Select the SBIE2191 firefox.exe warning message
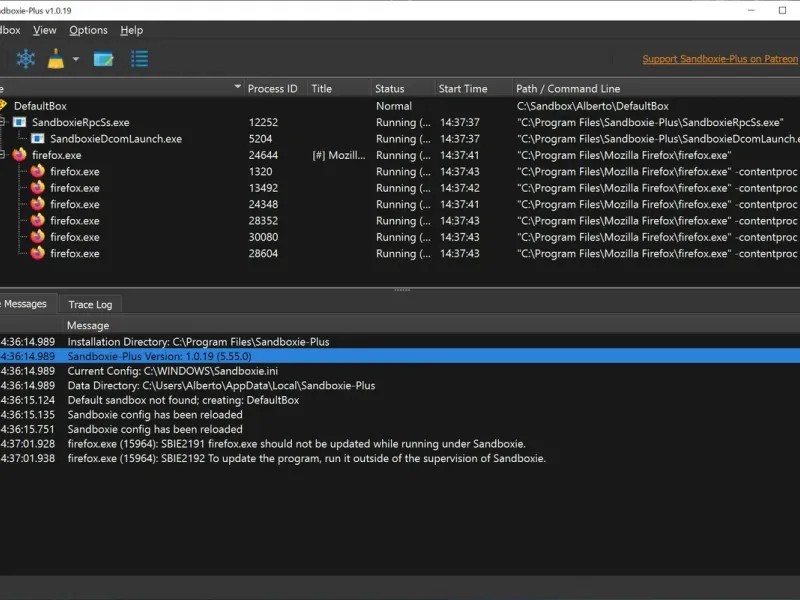The image size is (800, 600). tap(400, 444)
